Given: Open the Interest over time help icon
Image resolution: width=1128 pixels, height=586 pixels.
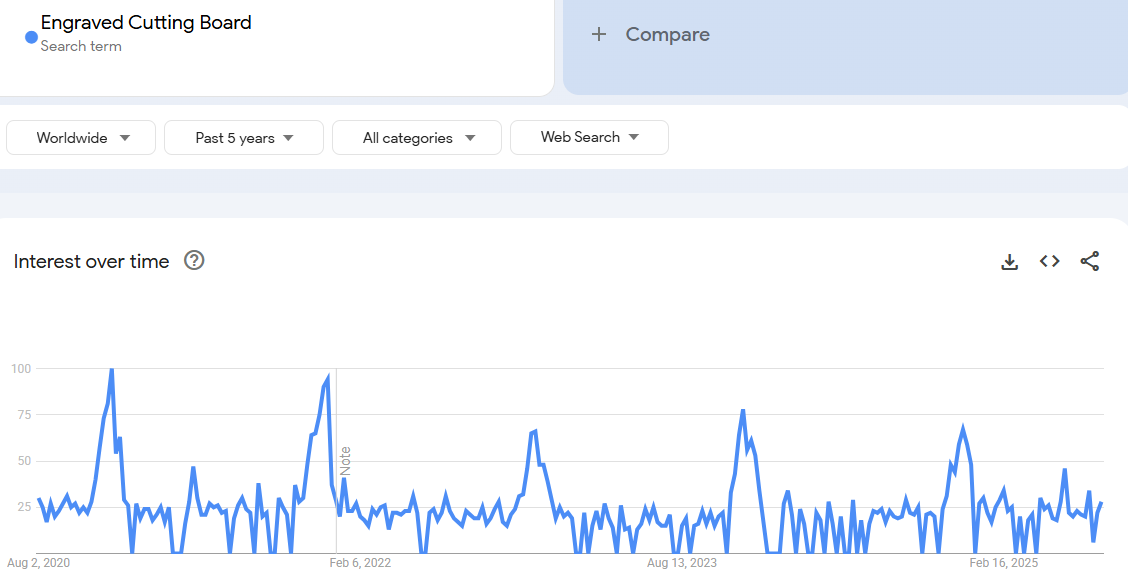Looking at the screenshot, I should click(194, 261).
